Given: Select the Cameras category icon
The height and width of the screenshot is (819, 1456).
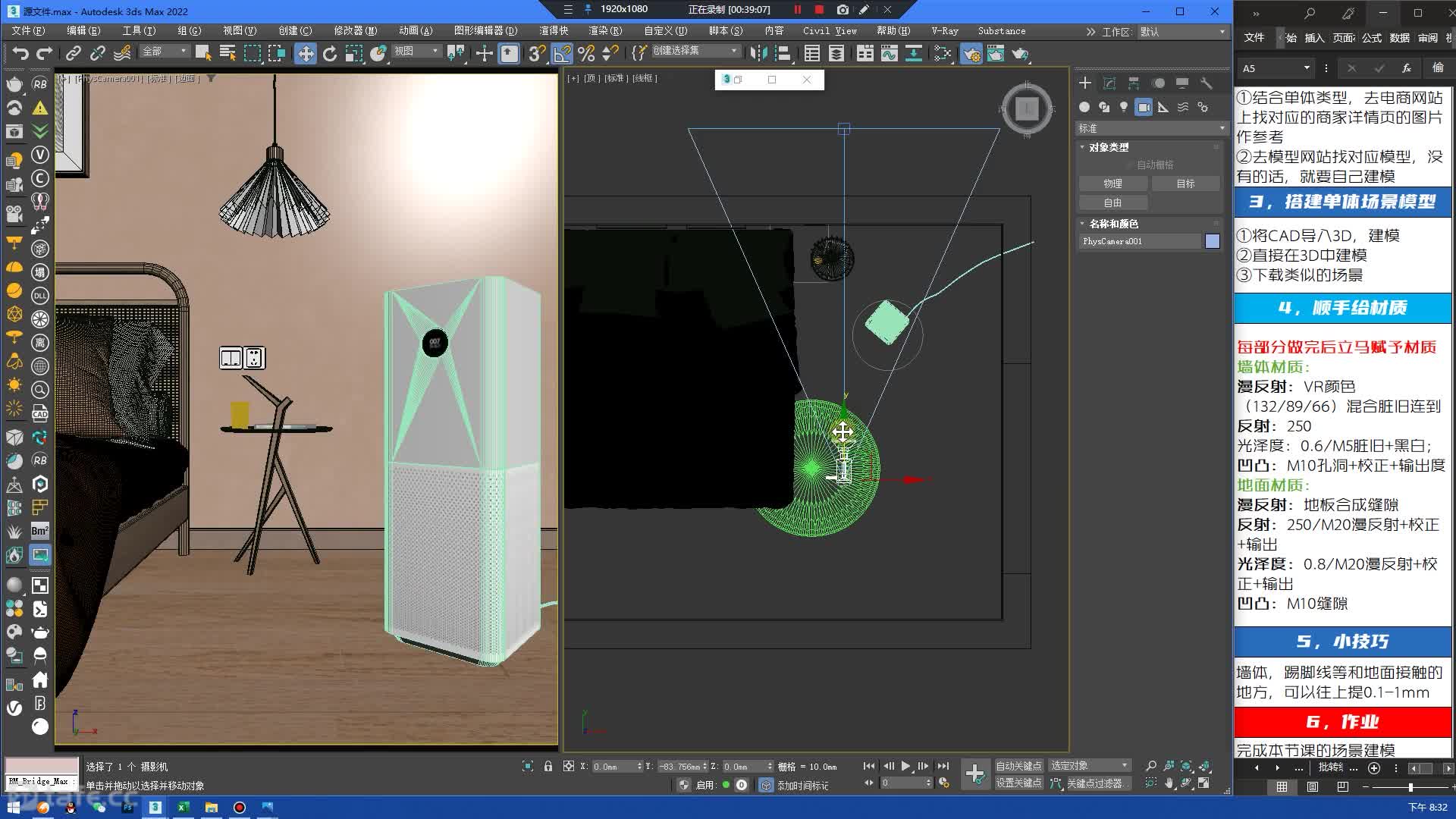Looking at the screenshot, I should (1144, 107).
